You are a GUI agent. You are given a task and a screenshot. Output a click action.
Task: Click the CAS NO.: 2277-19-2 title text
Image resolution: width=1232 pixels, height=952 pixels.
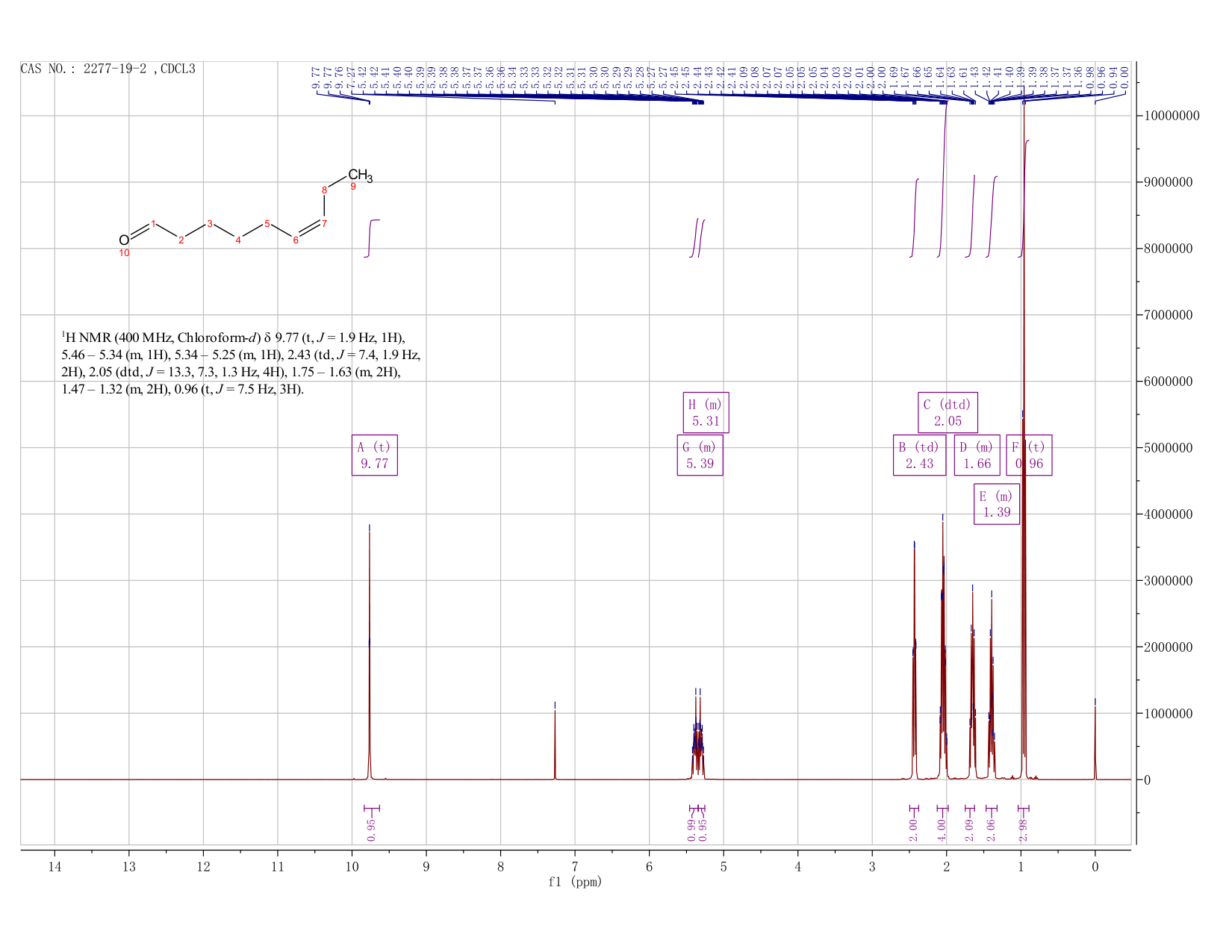(x=108, y=69)
